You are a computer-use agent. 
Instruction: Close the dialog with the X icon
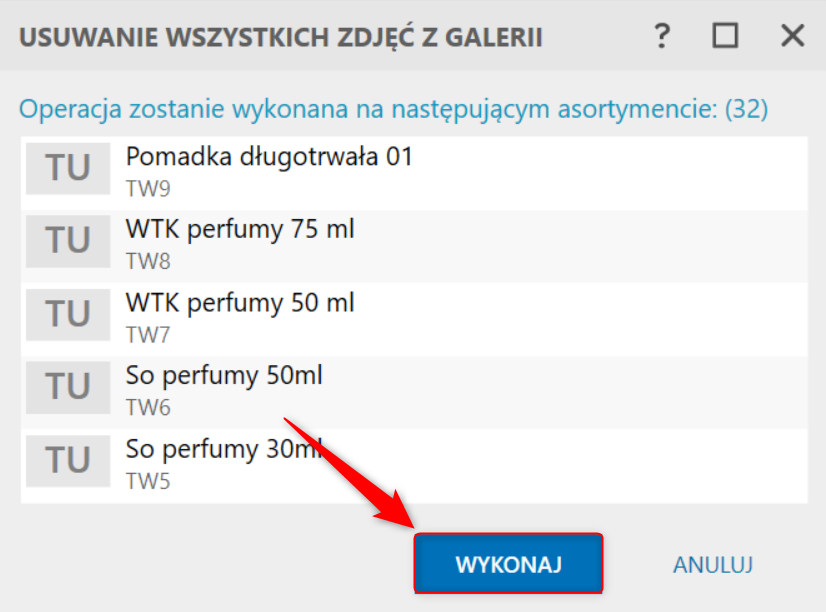tap(792, 36)
